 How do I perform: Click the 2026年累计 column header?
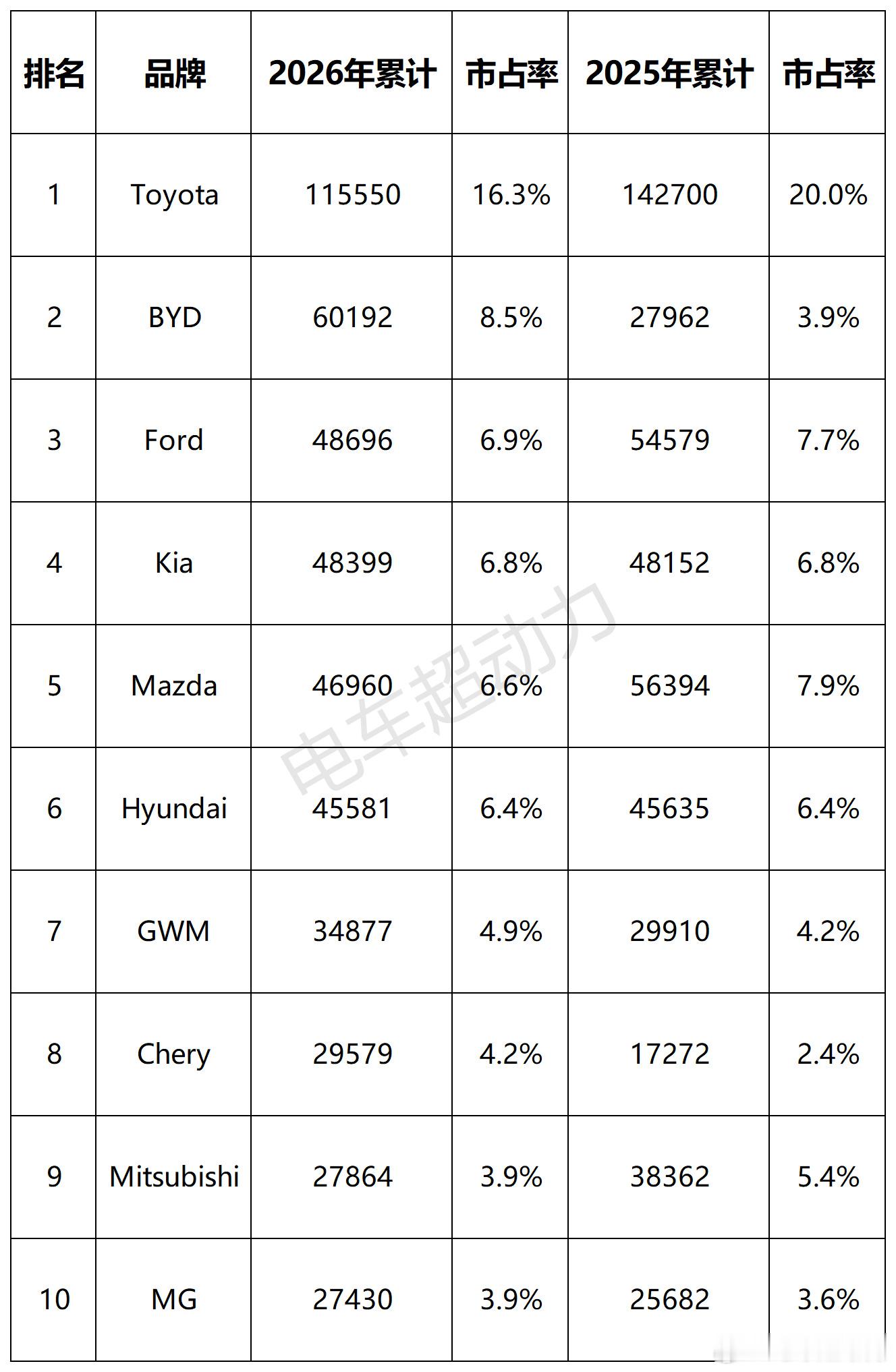pos(352,73)
